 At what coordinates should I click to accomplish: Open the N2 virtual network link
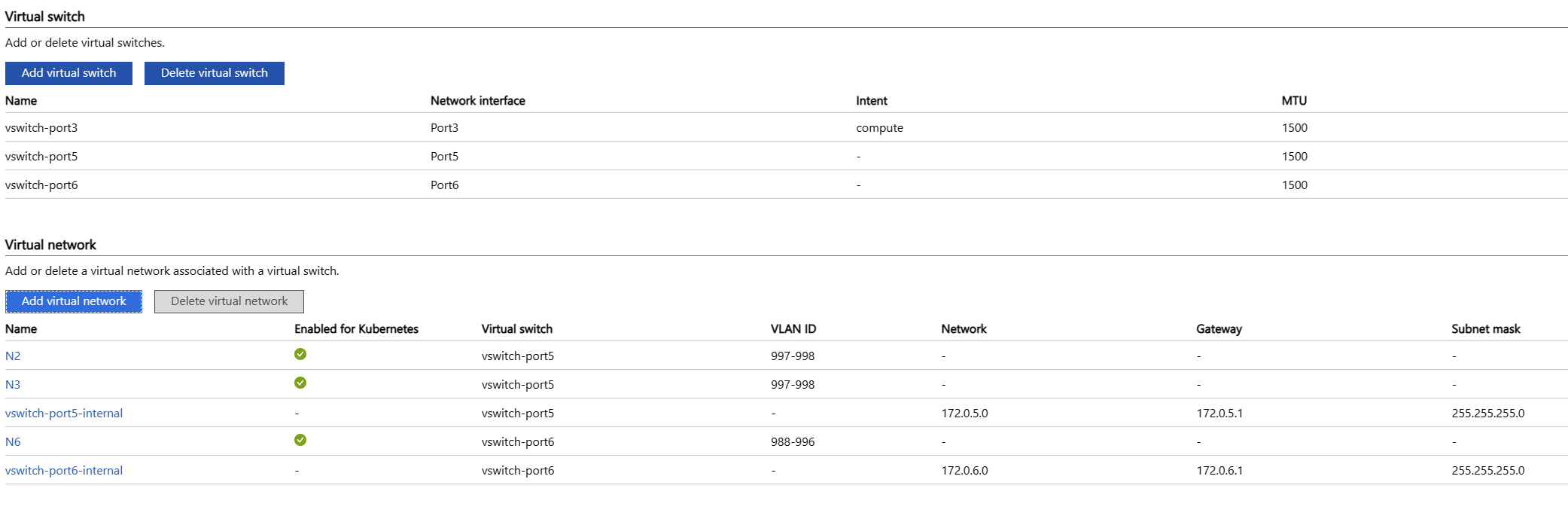[x=13, y=356]
